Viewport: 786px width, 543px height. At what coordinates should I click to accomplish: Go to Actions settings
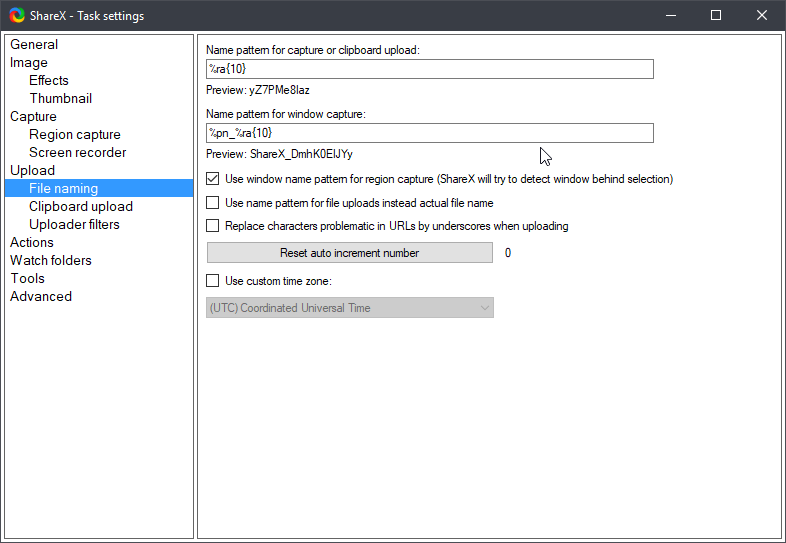(x=32, y=243)
